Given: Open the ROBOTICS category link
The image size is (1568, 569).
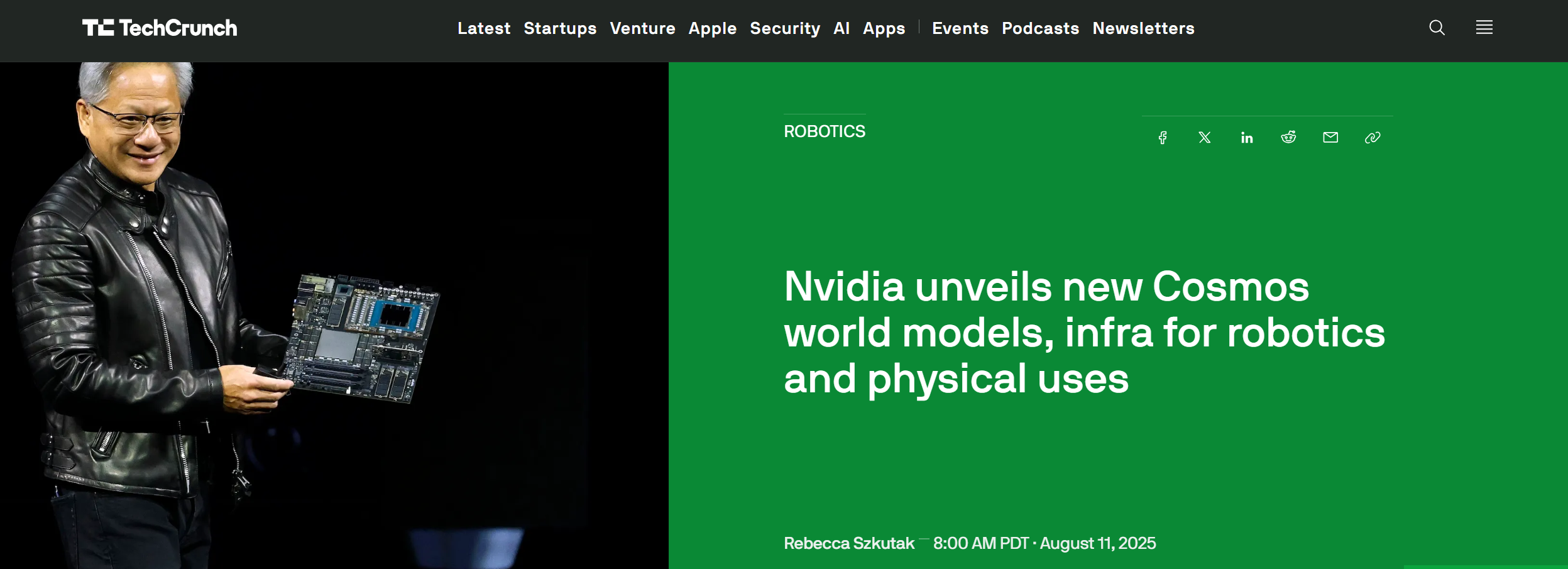Looking at the screenshot, I should click(x=825, y=131).
